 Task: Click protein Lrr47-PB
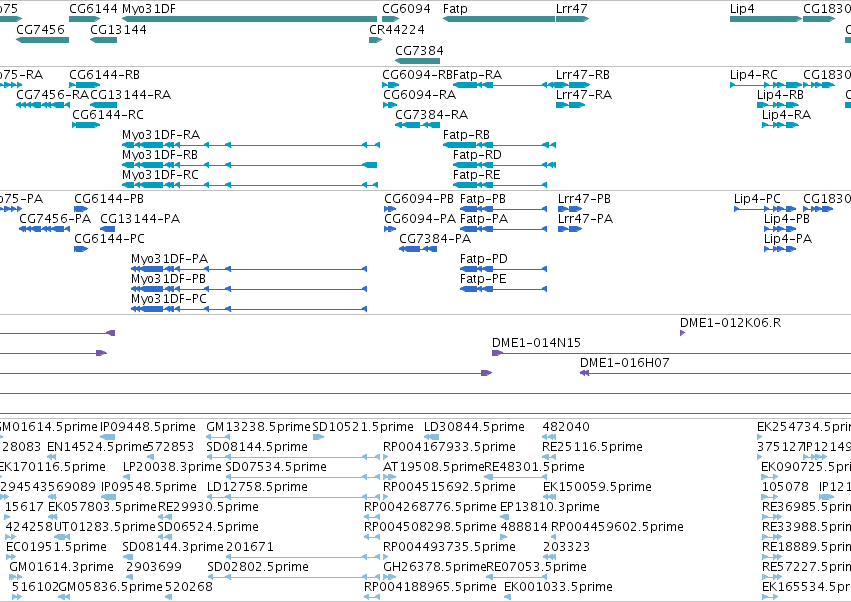[570, 209]
